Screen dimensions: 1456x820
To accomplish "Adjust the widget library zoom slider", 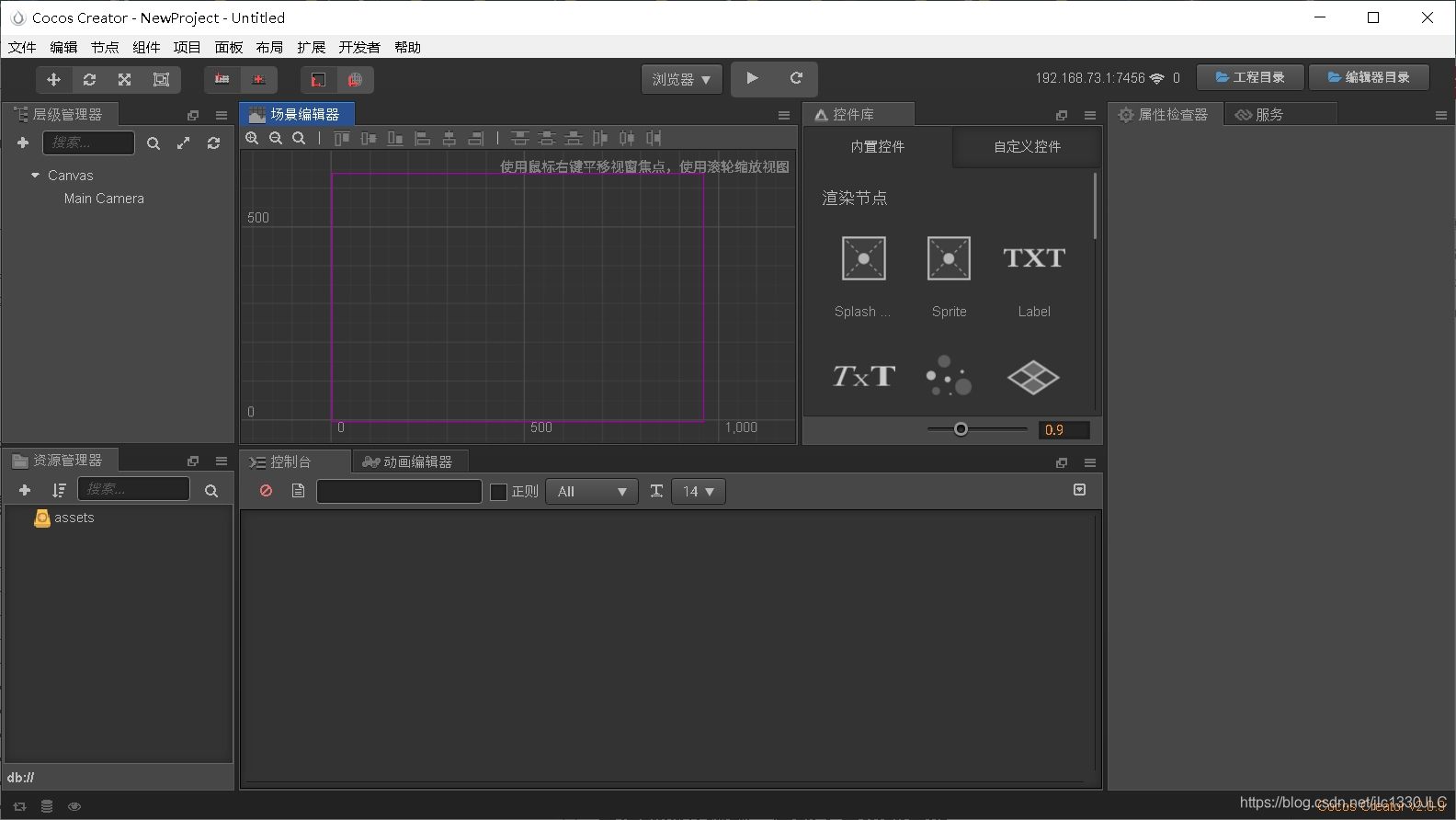I will point(961,429).
